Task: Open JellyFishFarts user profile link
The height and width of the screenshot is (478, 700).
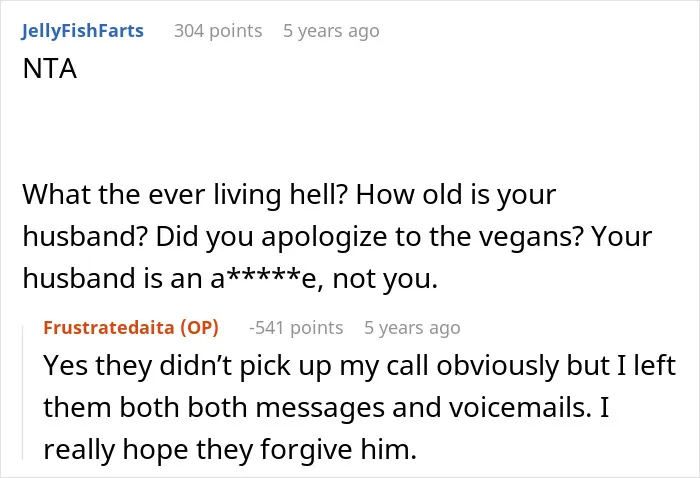Action: click(x=83, y=31)
